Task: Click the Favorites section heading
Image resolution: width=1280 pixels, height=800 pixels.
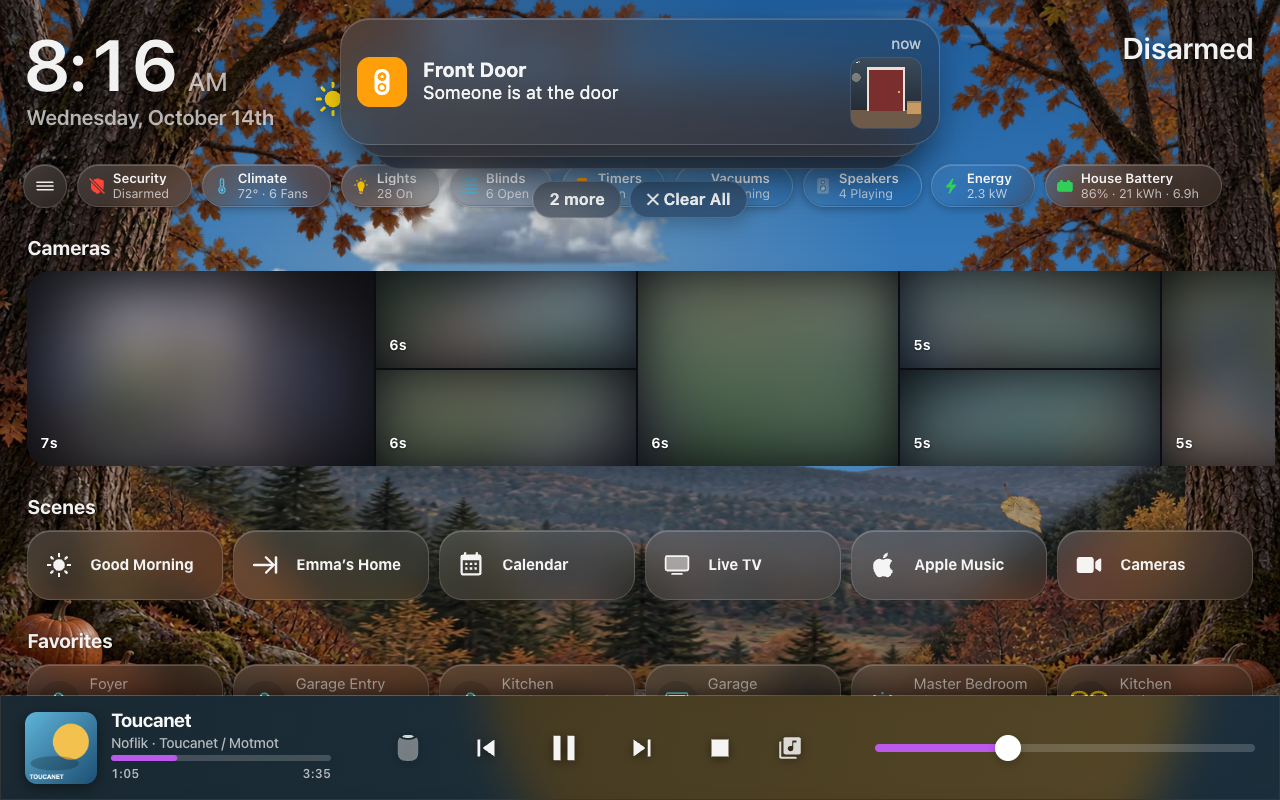Action: click(70, 641)
